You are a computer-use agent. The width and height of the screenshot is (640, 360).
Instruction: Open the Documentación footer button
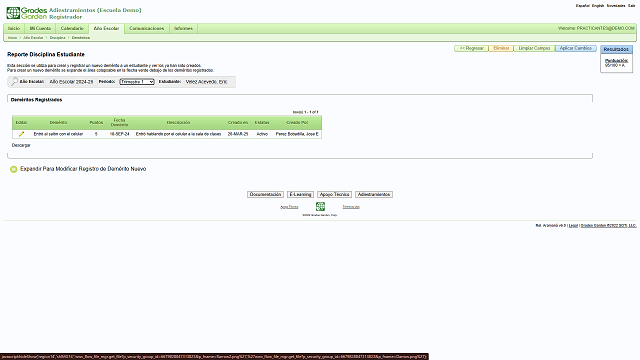265,194
